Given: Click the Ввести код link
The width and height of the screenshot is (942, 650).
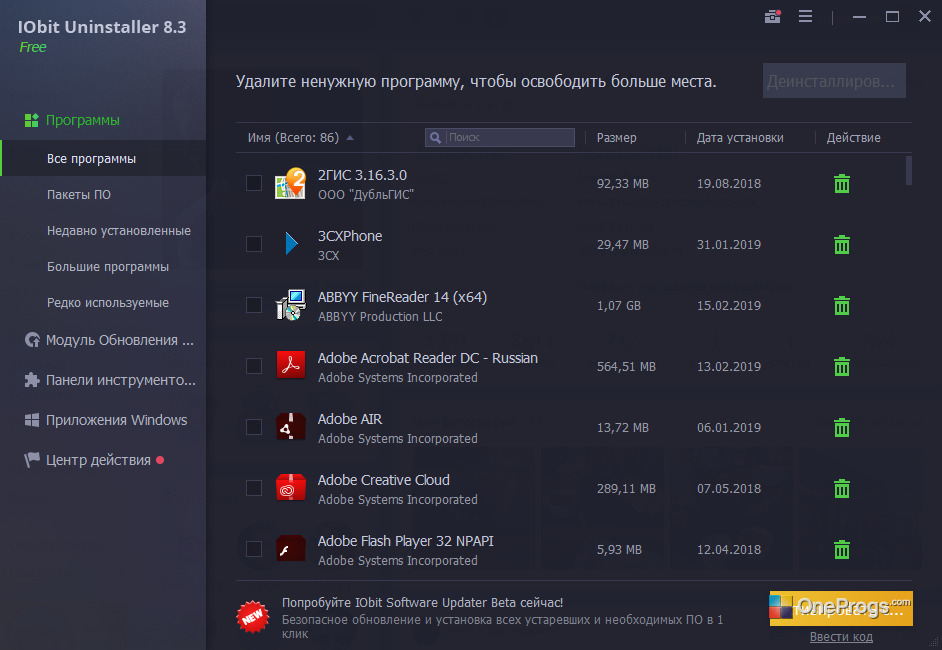Looking at the screenshot, I should click(x=841, y=637).
